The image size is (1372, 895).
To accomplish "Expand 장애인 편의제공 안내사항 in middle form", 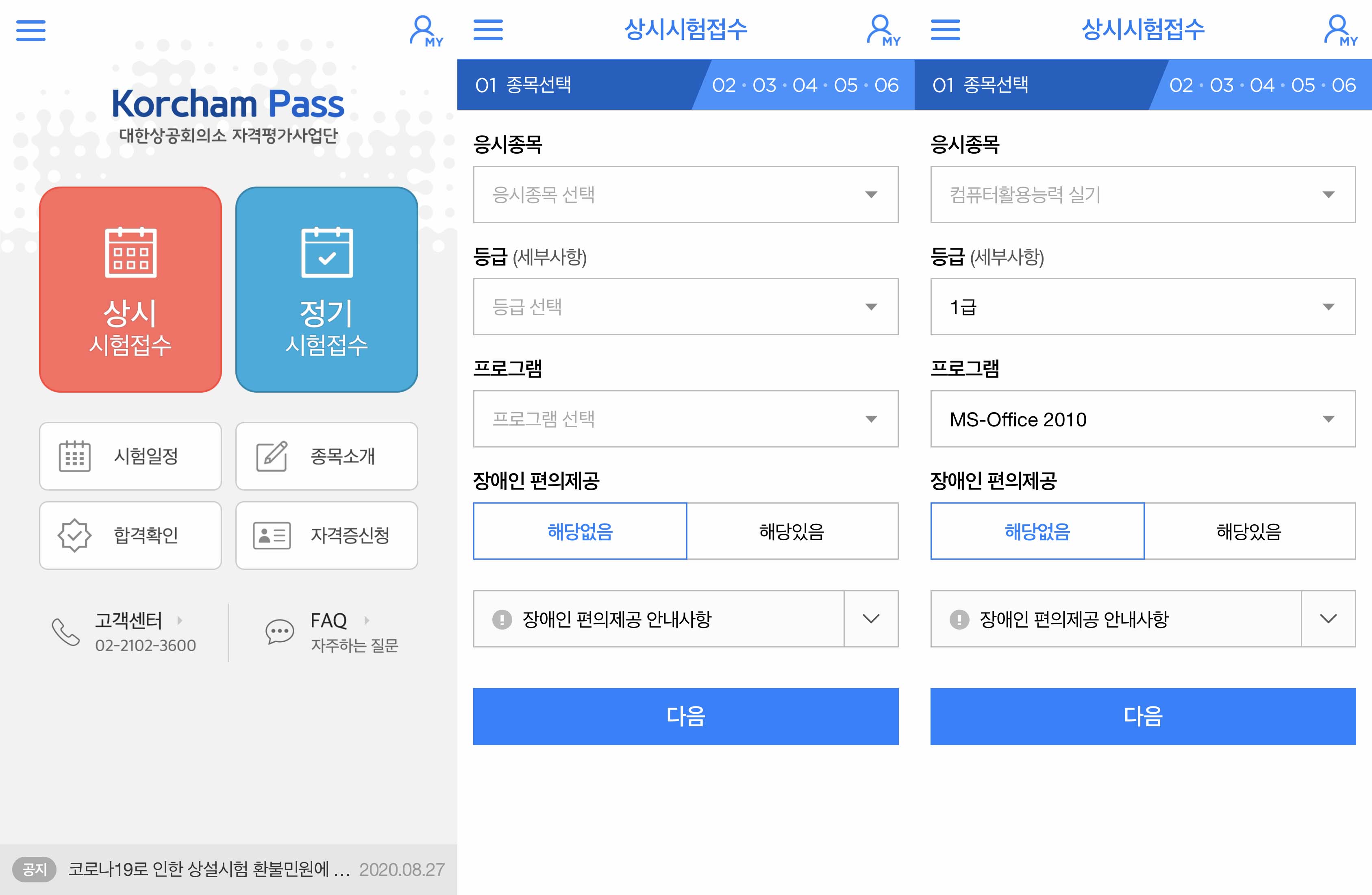I will pos(870,619).
